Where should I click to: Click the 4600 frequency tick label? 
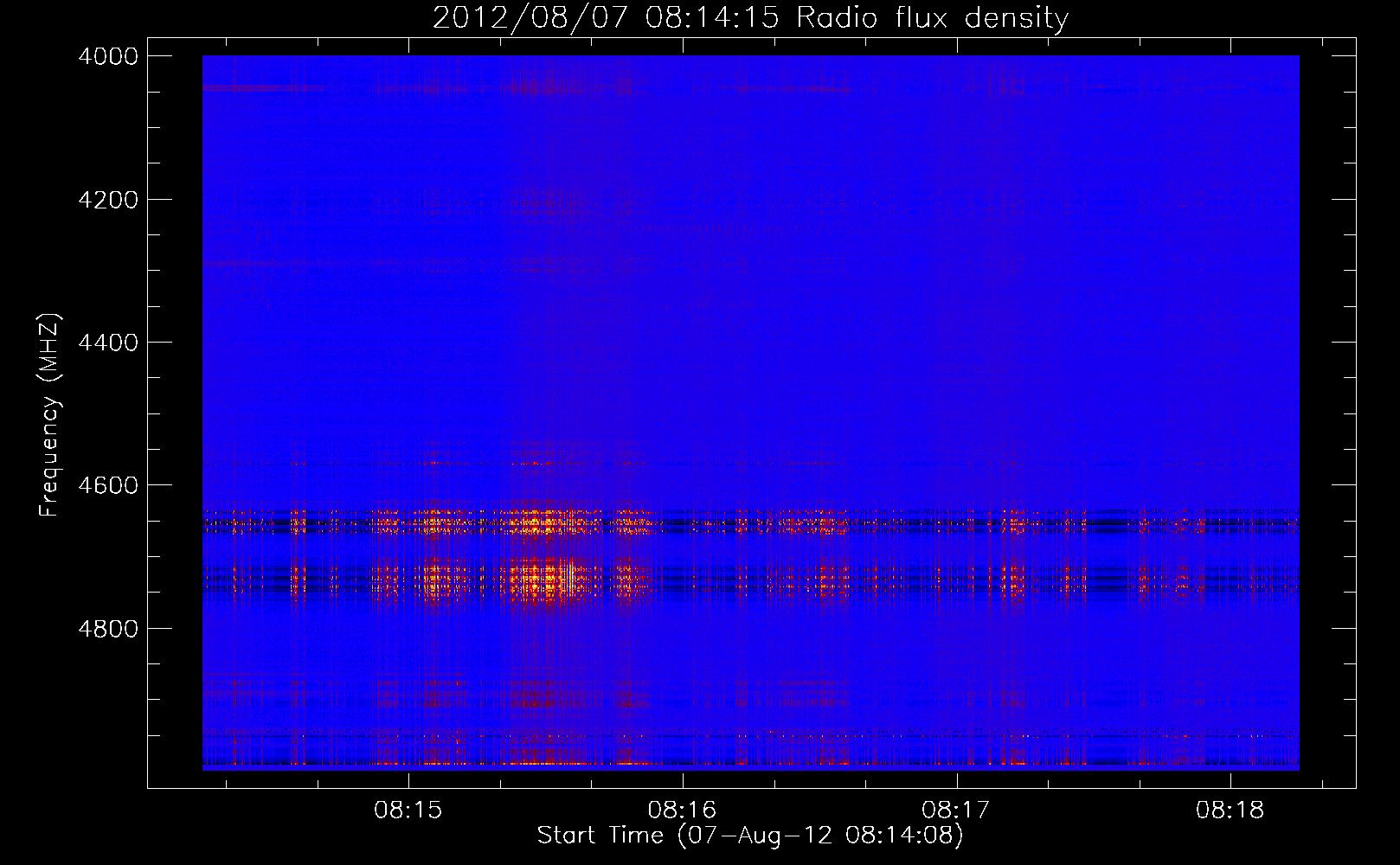pyautogui.click(x=108, y=485)
